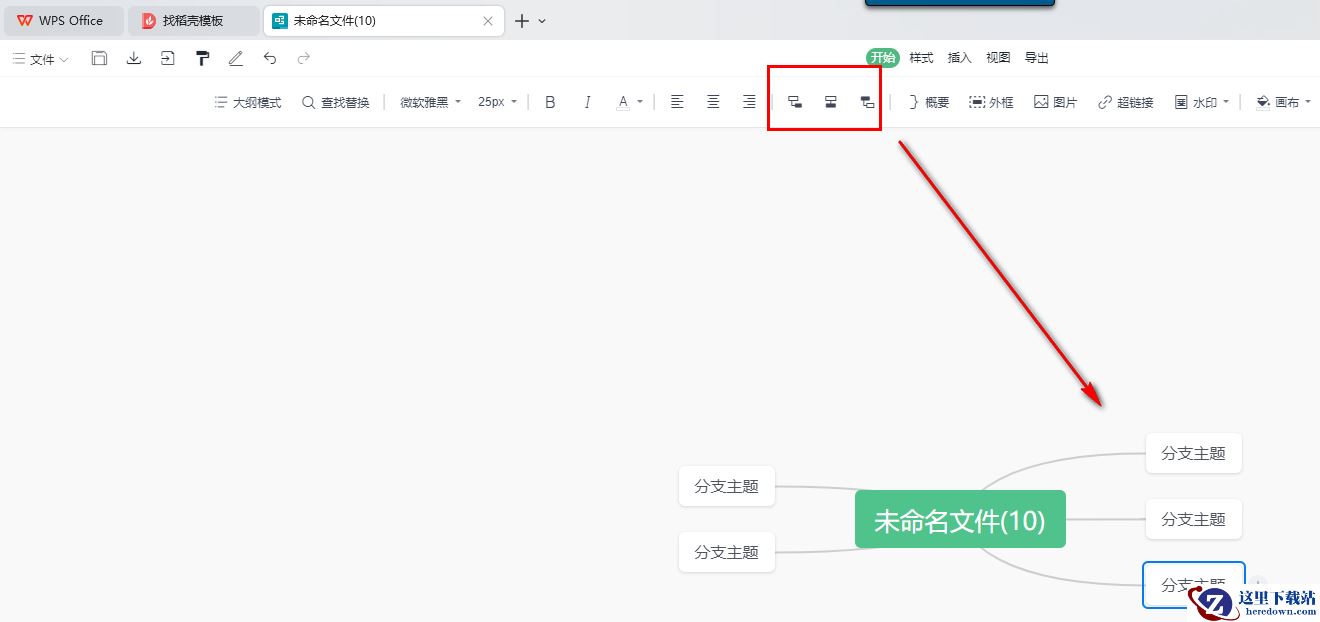Switch to the 样式 ribbon tab
The height and width of the screenshot is (622, 1320).
921,58
